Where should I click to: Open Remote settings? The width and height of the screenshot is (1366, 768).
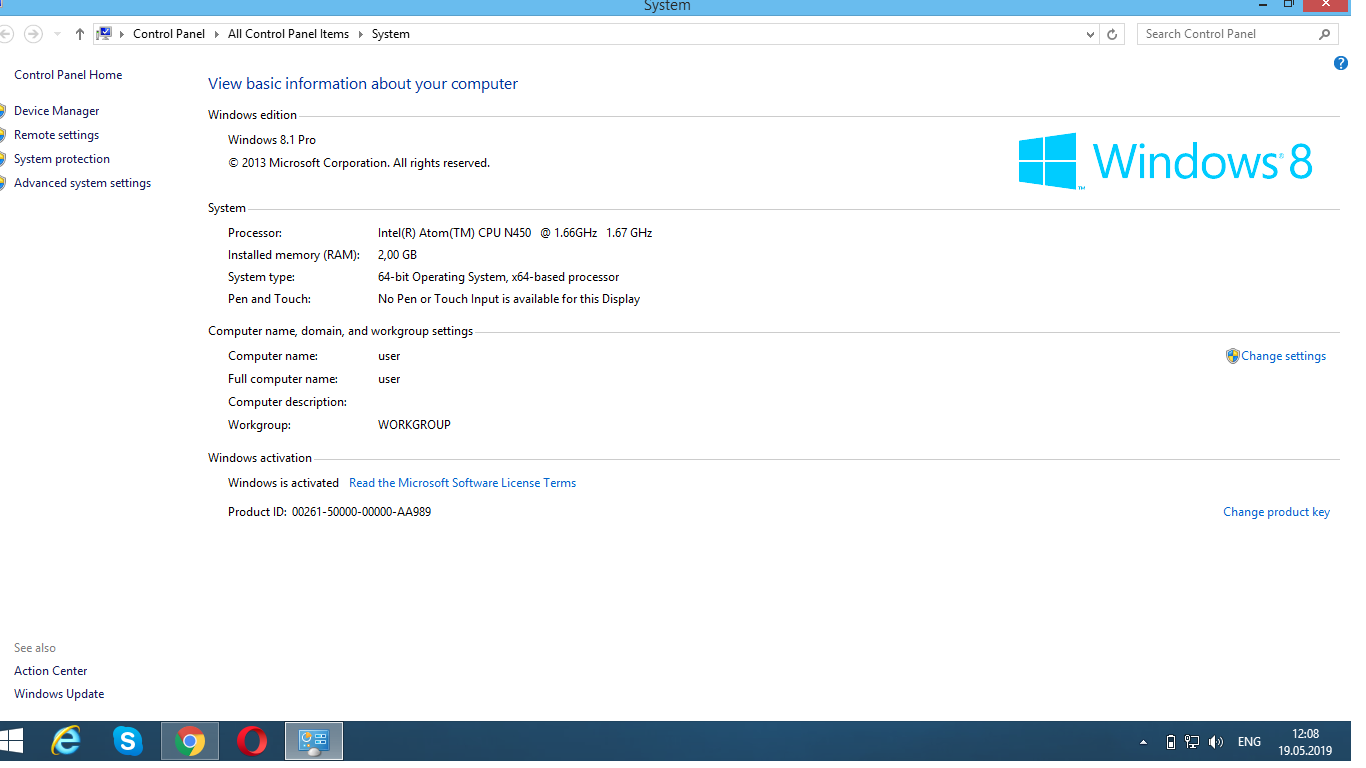[57, 135]
